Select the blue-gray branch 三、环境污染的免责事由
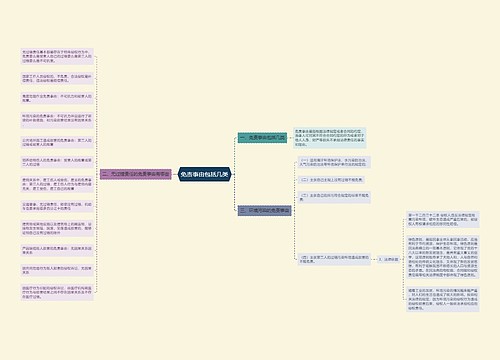Viewport: 500px width, 360px height. point(265,210)
